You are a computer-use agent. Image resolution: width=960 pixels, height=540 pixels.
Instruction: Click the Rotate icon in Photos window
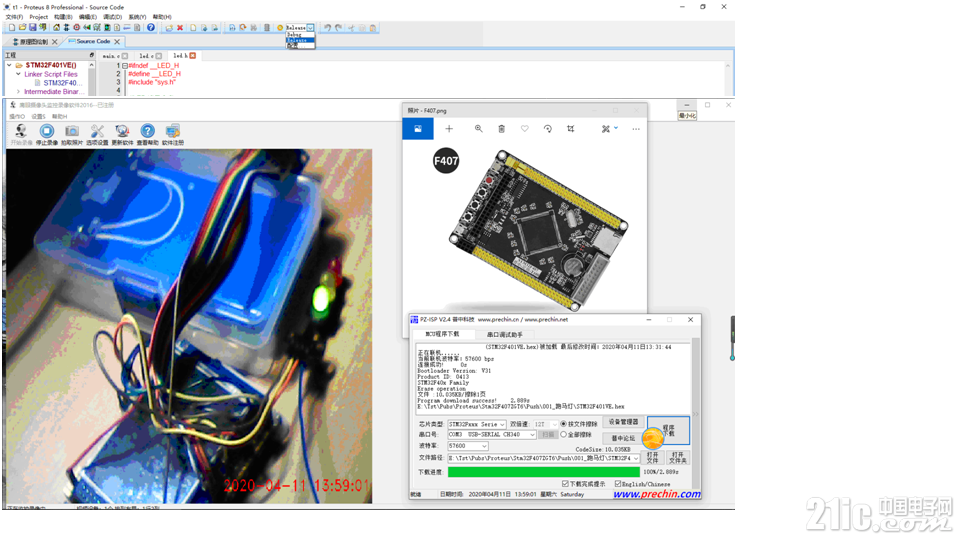pos(547,129)
